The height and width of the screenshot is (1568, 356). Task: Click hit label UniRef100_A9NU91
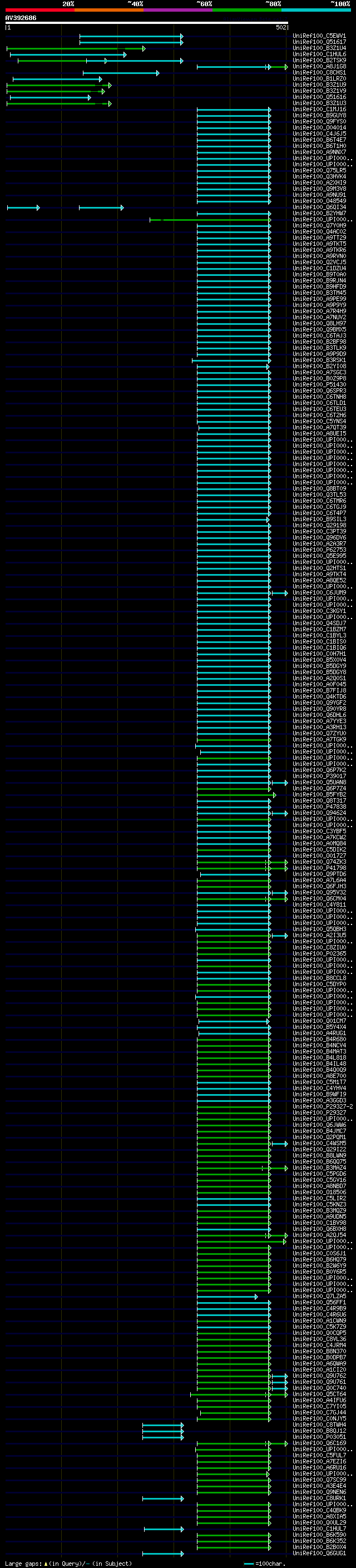319,195
